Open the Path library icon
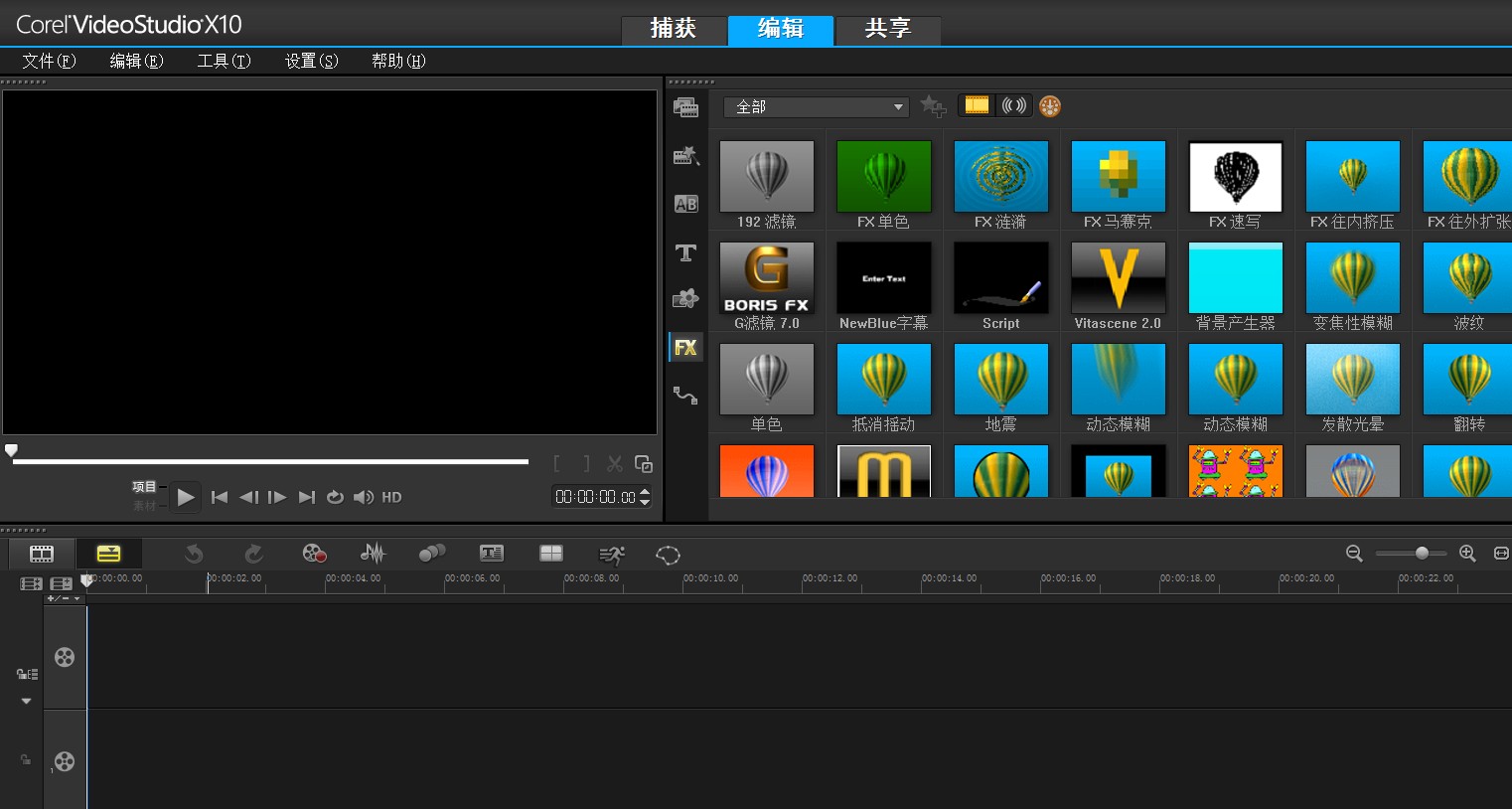 [x=685, y=395]
